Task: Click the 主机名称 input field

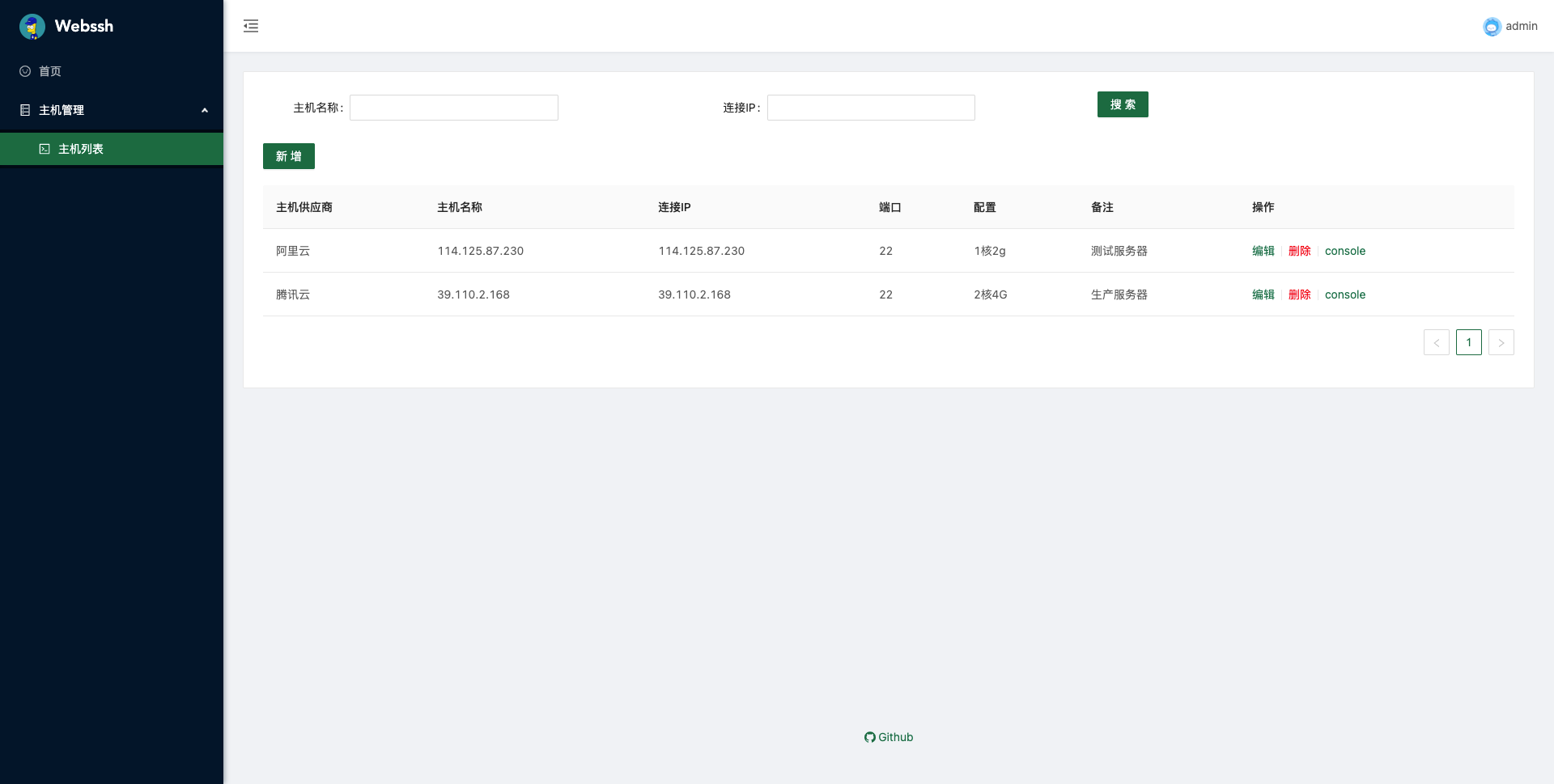Action: (x=453, y=108)
